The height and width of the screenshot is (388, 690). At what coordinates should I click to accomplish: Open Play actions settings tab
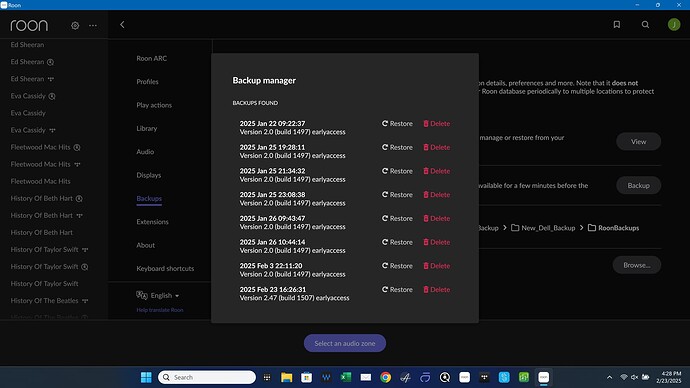pos(154,105)
